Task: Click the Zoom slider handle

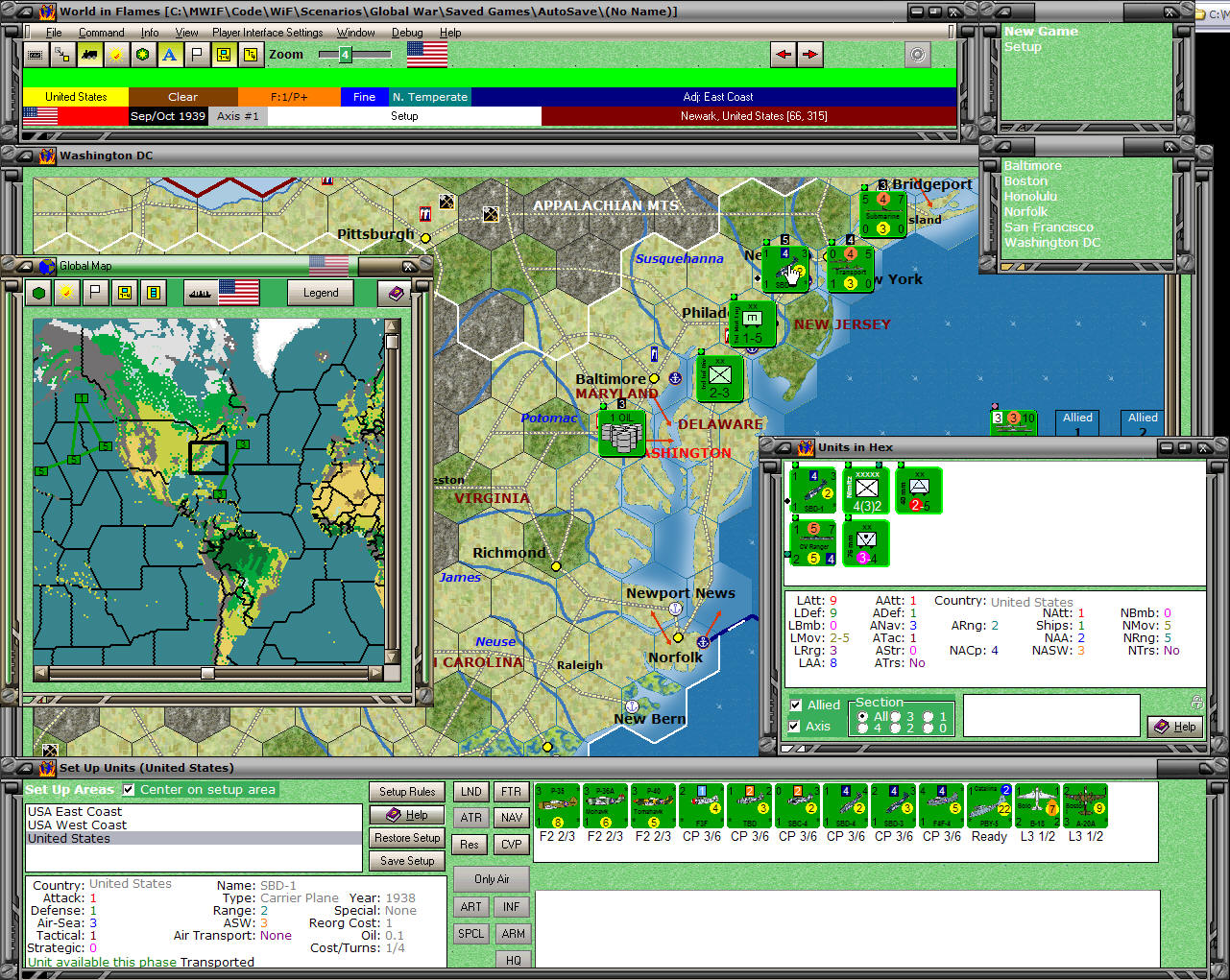Action: (345, 55)
